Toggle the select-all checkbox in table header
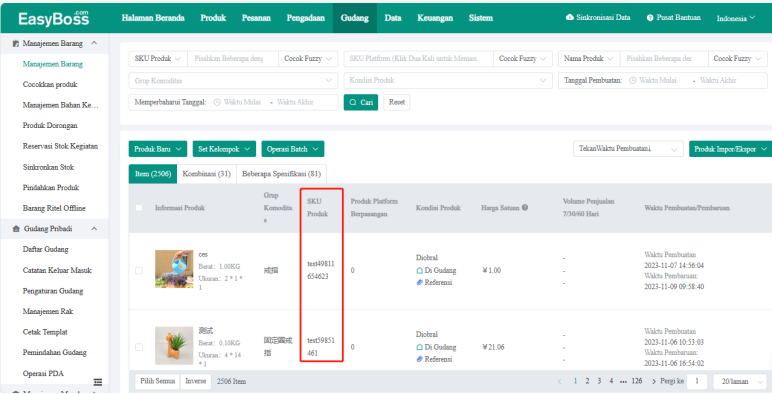Image resolution: width=772 pixels, height=394 pixels. click(x=139, y=208)
